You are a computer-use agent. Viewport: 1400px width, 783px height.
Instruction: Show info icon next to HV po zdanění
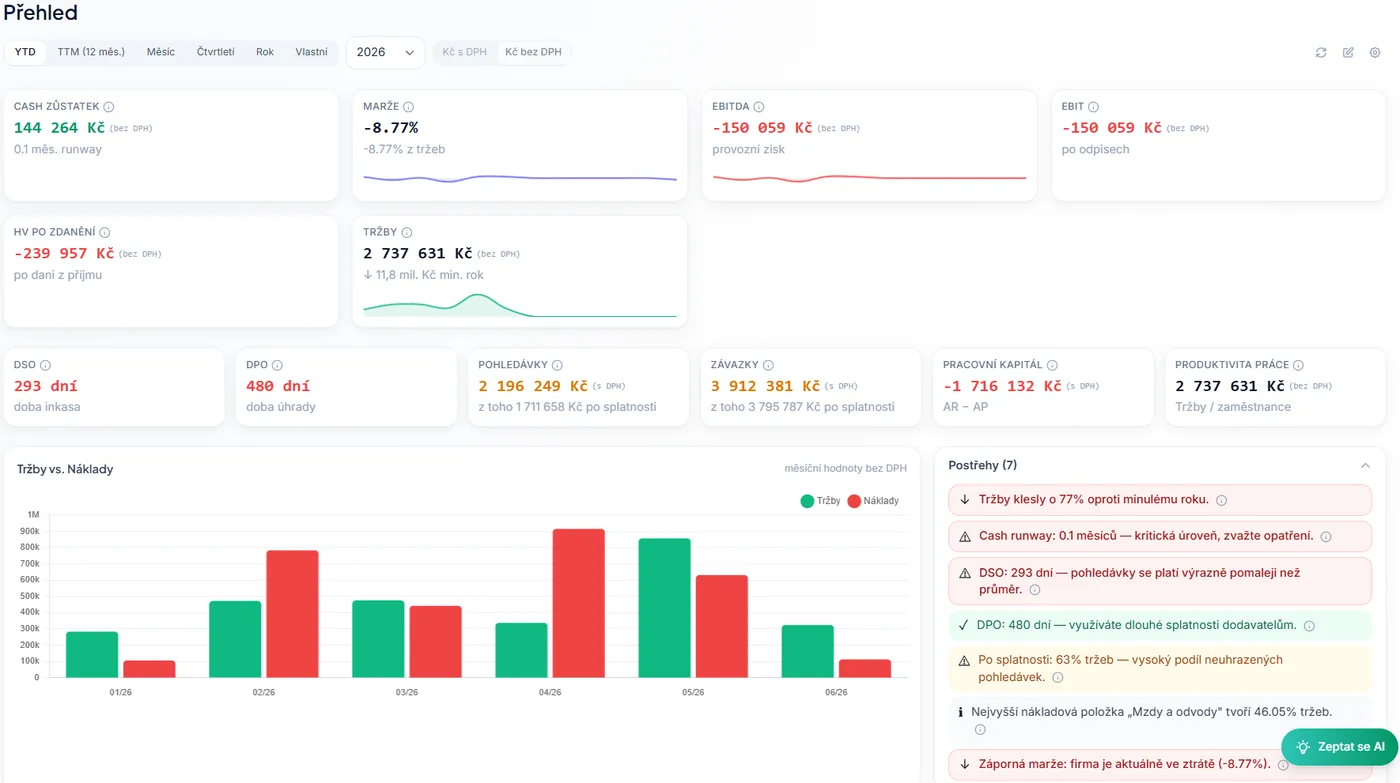[105, 232]
